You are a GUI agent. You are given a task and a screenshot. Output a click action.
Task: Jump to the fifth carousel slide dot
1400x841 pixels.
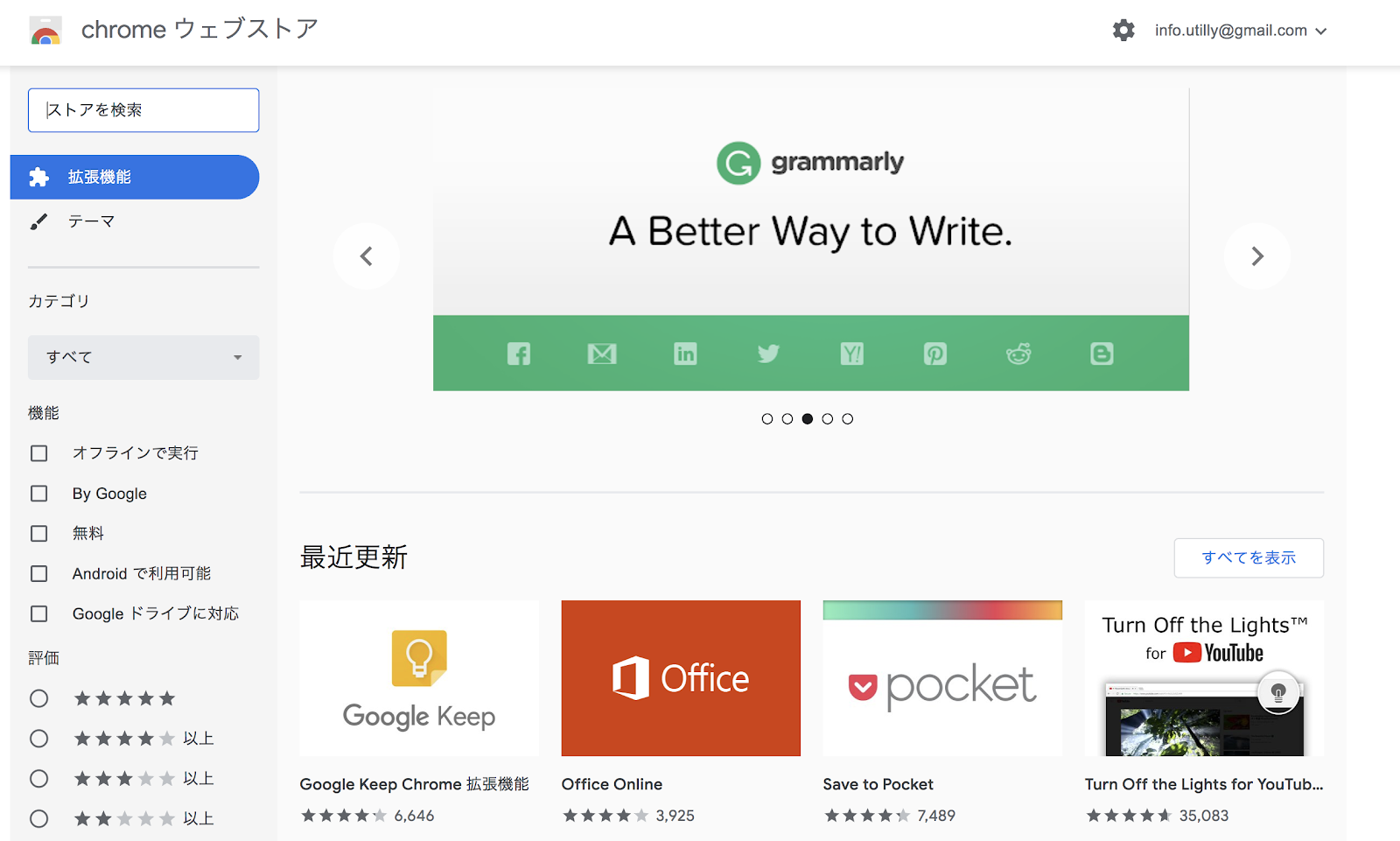(x=847, y=419)
